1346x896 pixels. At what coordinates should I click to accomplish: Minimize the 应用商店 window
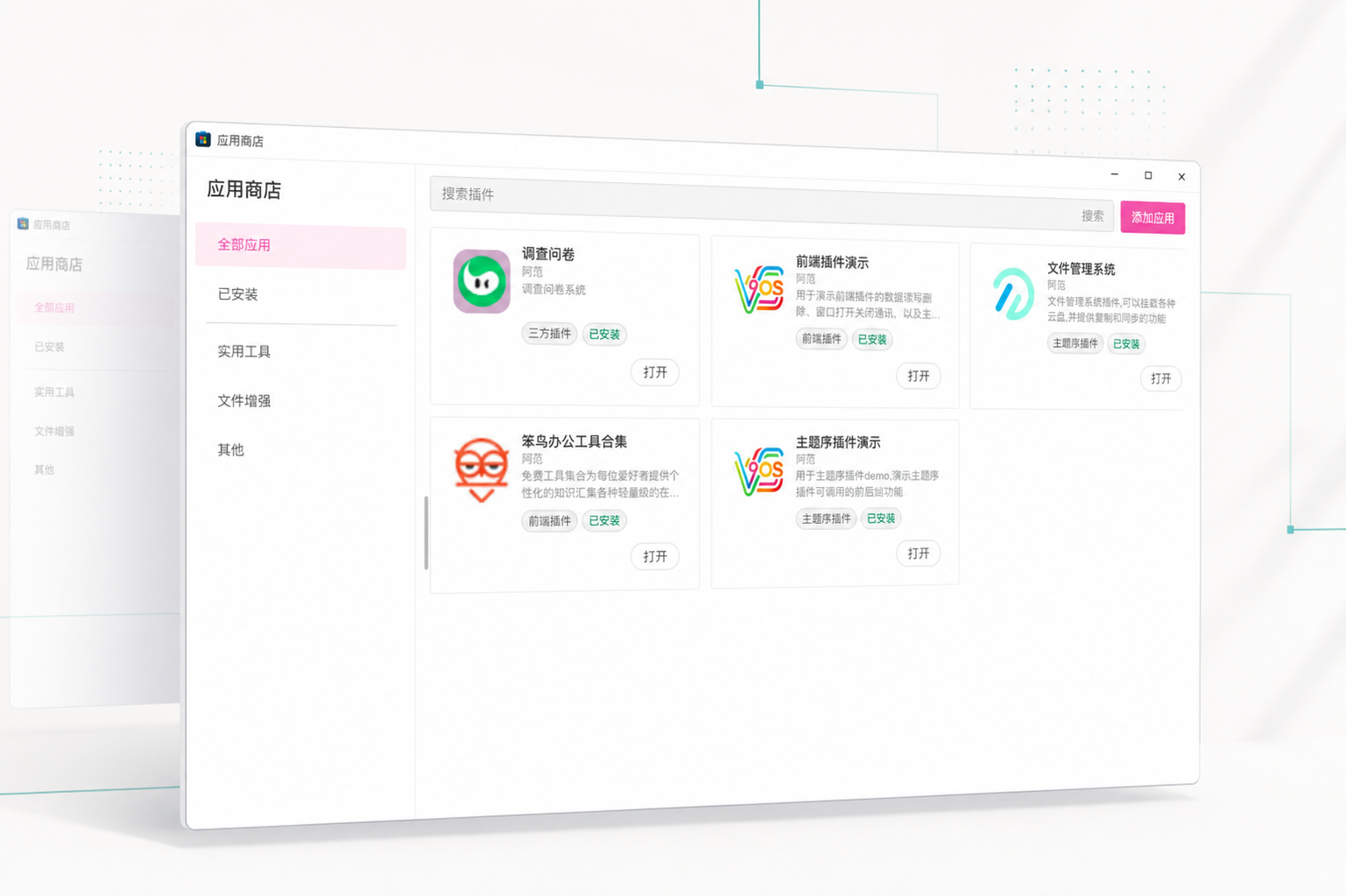tap(1115, 174)
